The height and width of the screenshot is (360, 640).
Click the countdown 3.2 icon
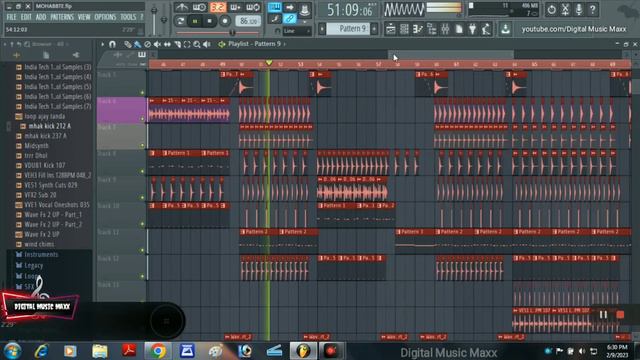pyautogui.click(x=218, y=7)
